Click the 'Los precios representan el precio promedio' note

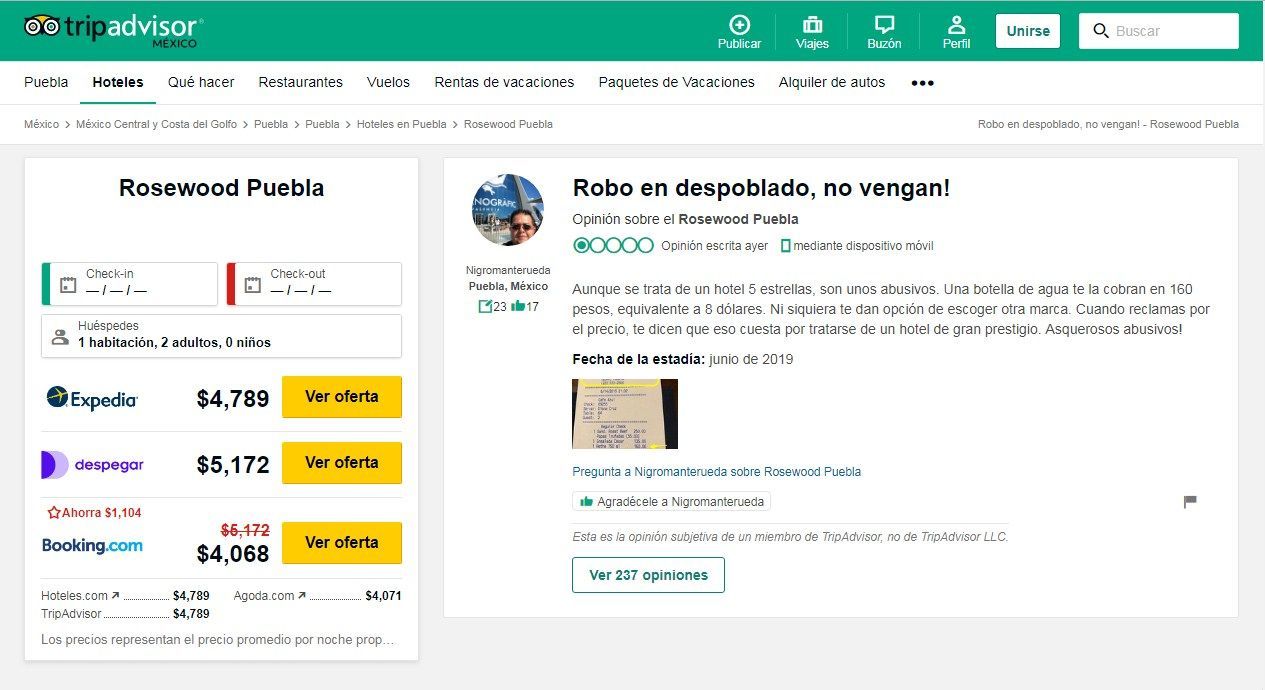[x=218, y=639]
